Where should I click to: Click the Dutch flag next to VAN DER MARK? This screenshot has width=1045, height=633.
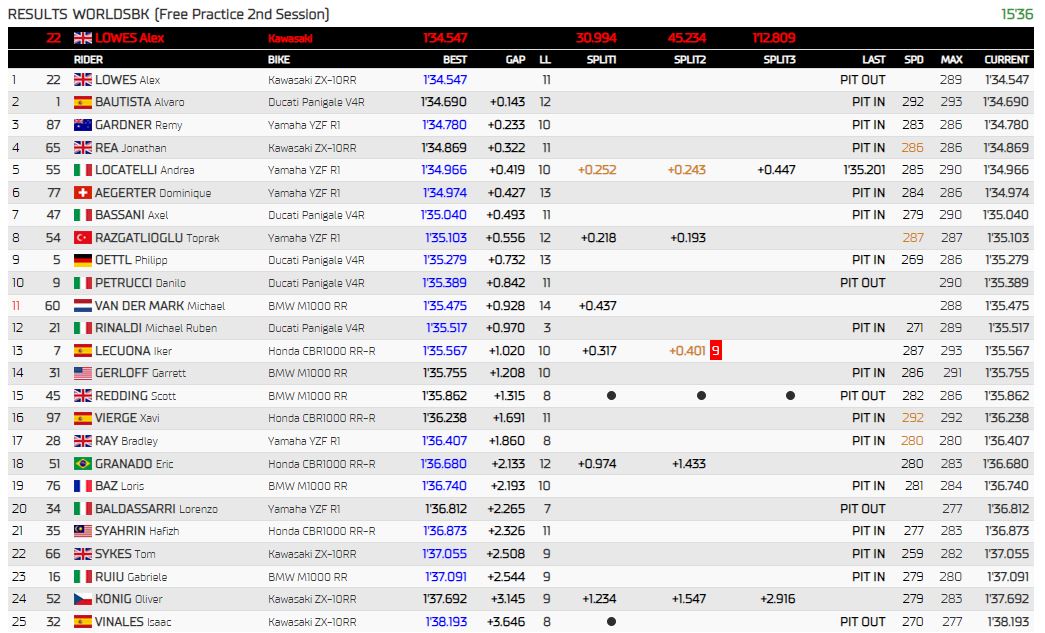click(x=83, y=306)
